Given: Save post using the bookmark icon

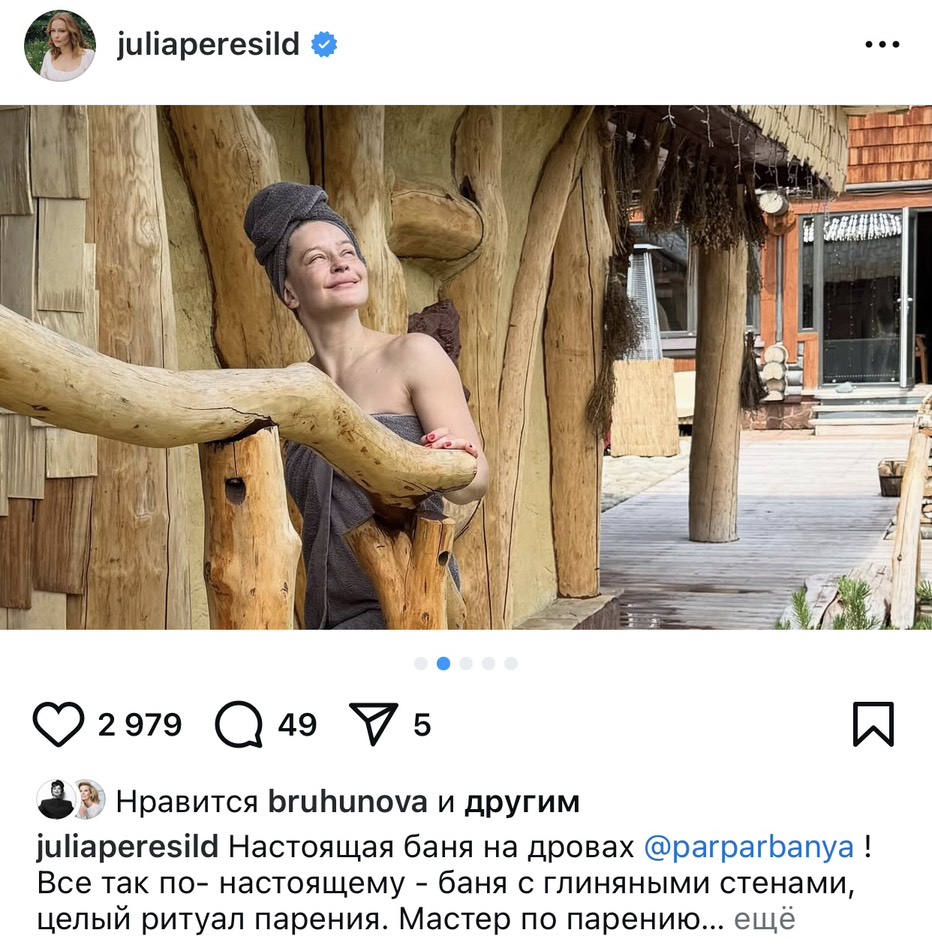Looking at the screenshot, I should [873, 724].
